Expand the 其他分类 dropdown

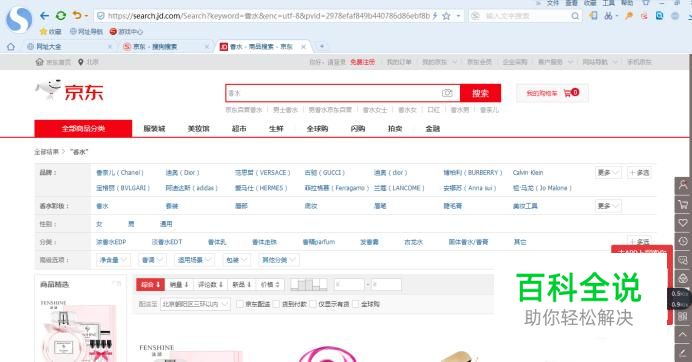[278, 260]
